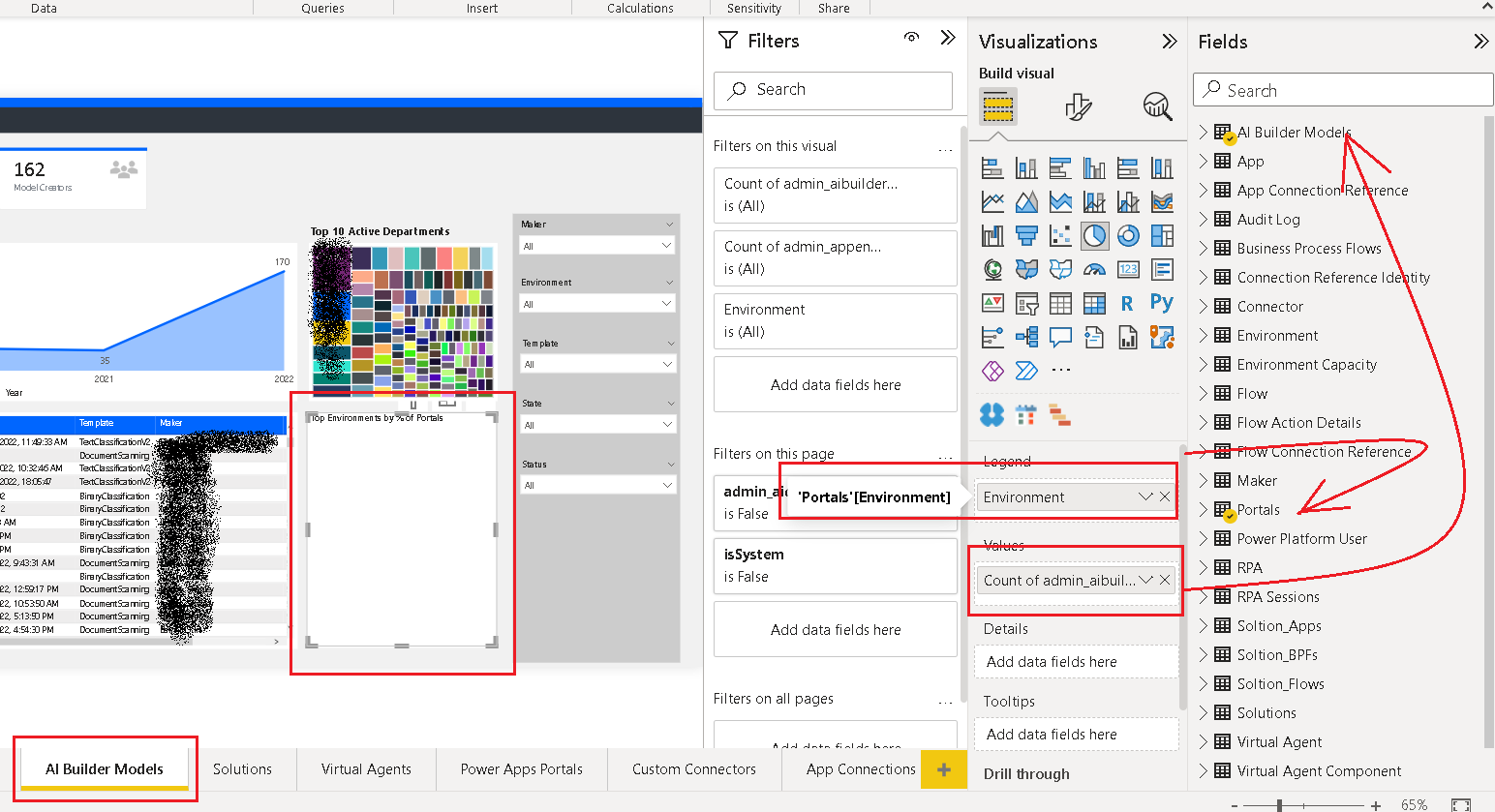This screenshot has width=1495, height=812.
Task: Select the pie chart visualization
Action: [x=1094, y=235]
